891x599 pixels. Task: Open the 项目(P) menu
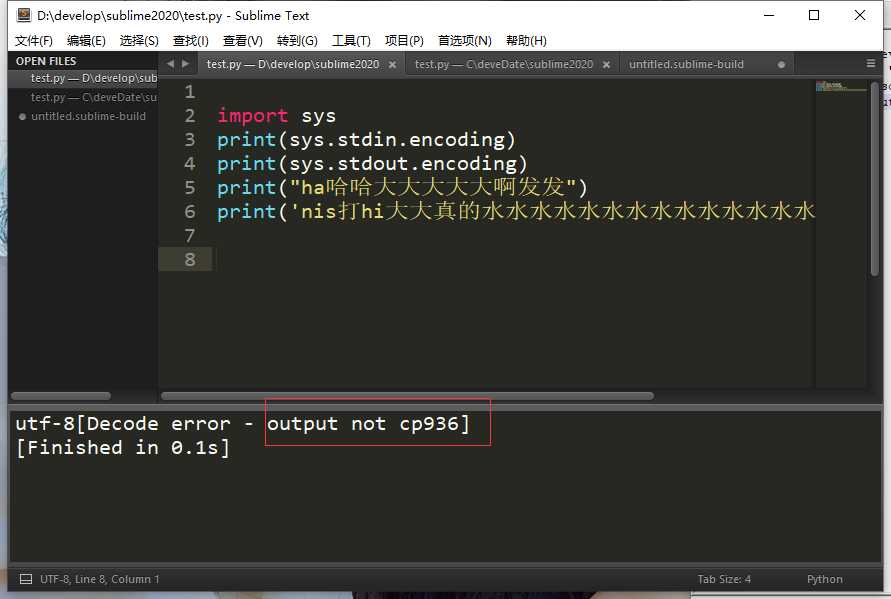click(x=404, y=41)
